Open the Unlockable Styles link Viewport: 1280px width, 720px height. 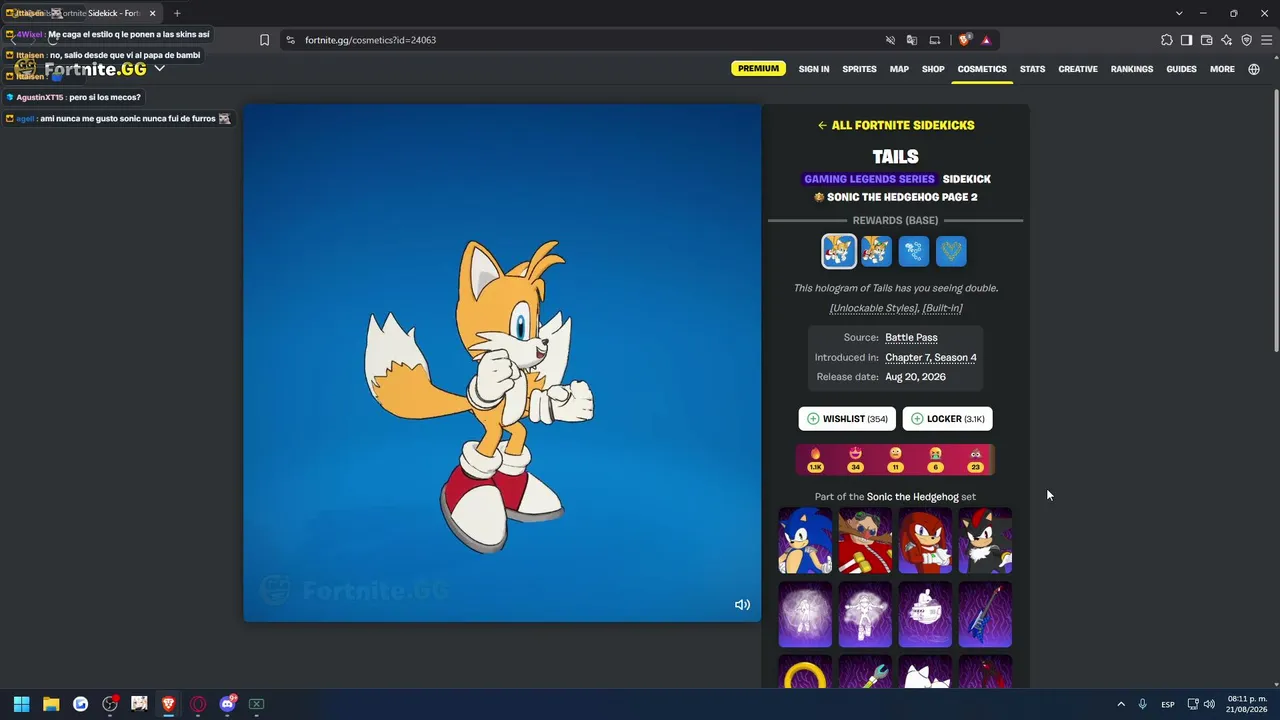coord(873,308)
